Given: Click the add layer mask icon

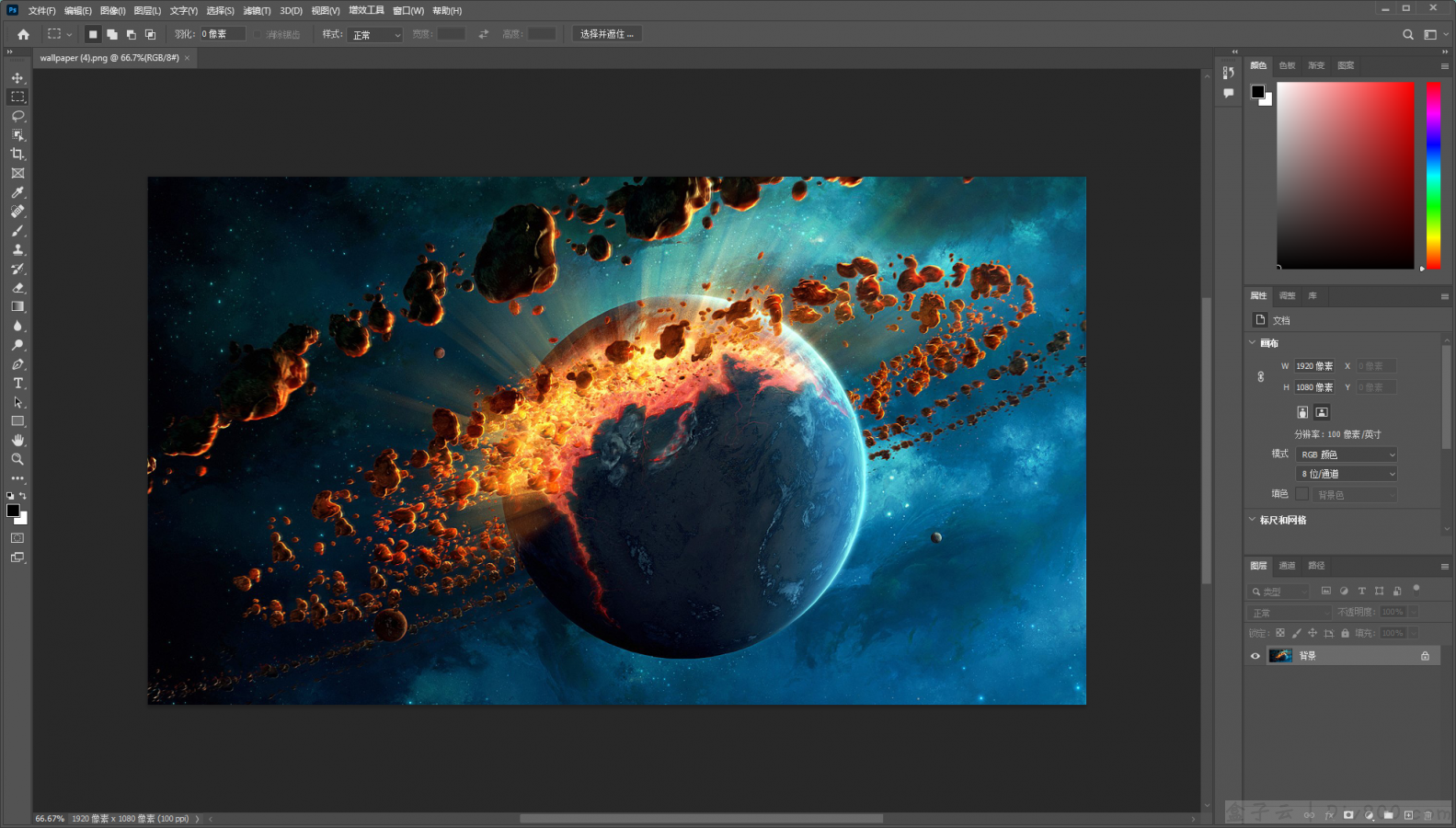Looking at the screenshot, I should point(1348,815).
